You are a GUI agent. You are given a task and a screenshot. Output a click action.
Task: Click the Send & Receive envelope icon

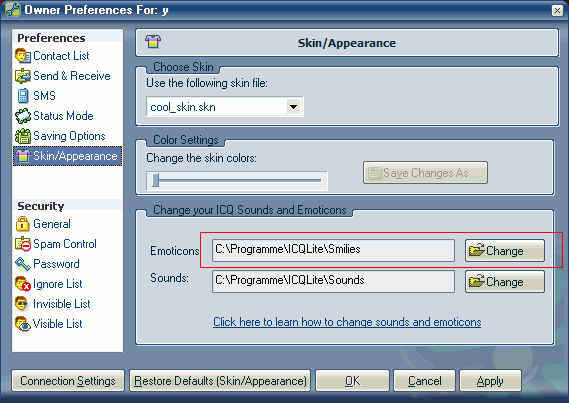coord(22,76)
